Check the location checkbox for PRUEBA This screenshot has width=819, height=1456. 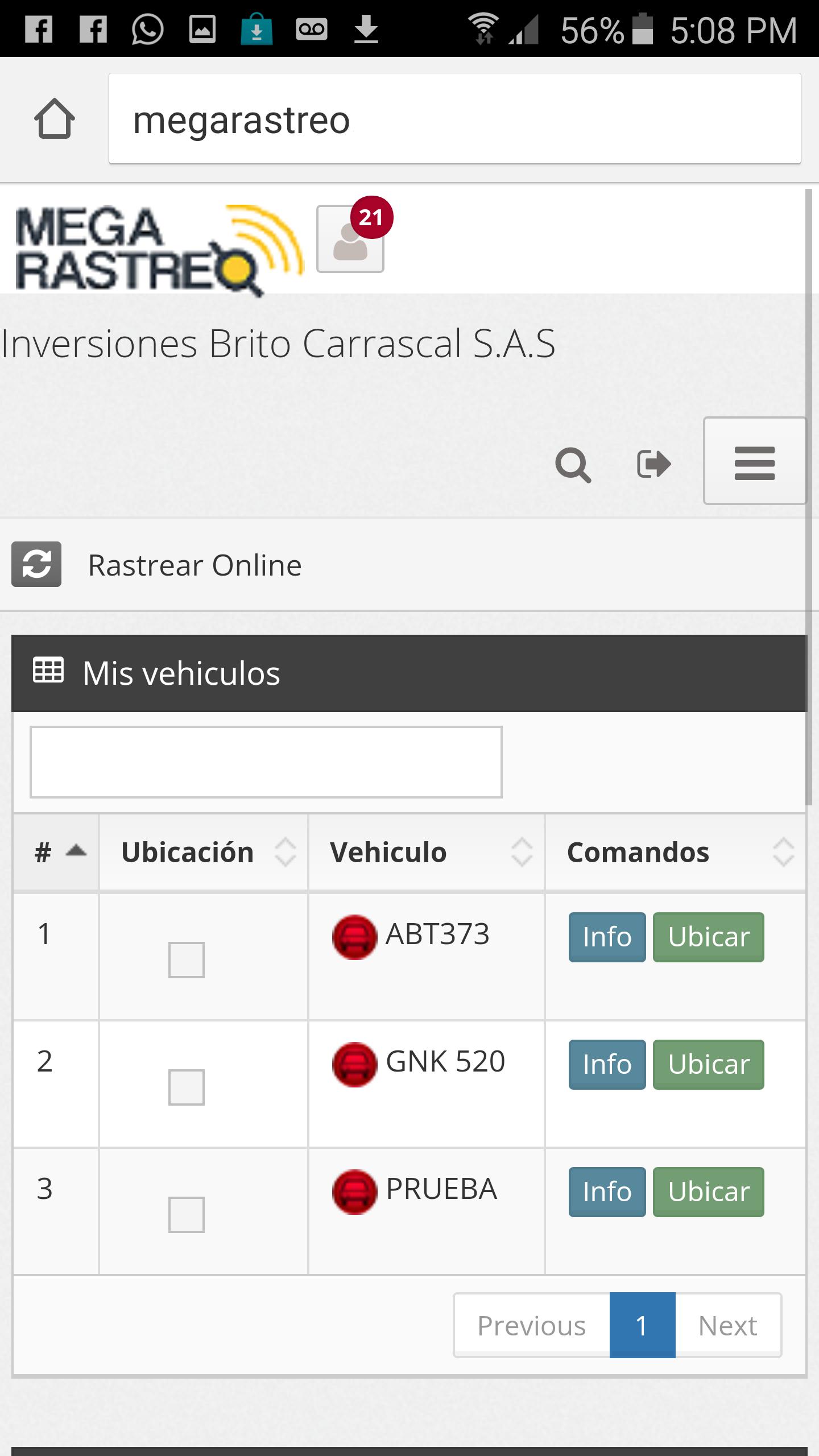(x=186, y=1215)
